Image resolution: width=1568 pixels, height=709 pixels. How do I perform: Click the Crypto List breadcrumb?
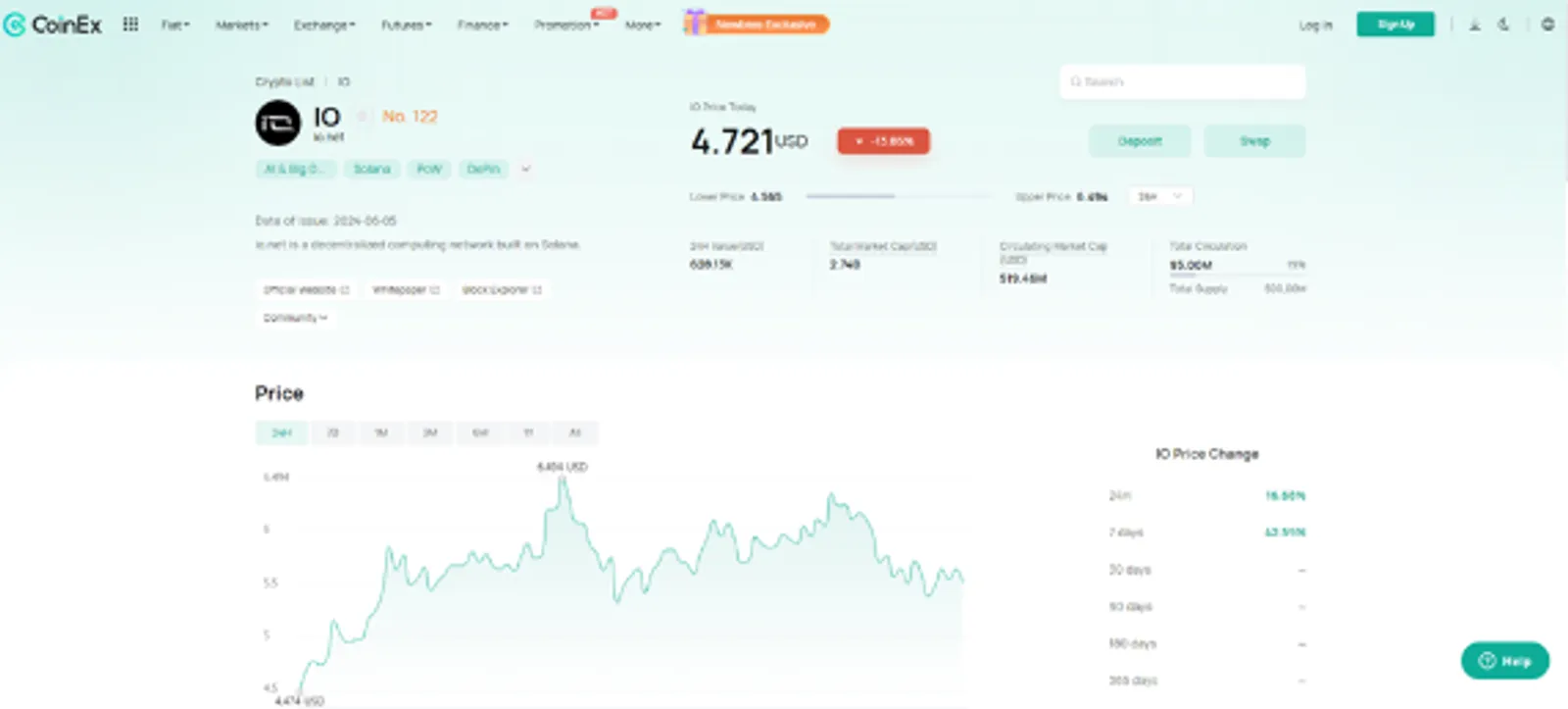pyautogui.click(x=285, y=81)
